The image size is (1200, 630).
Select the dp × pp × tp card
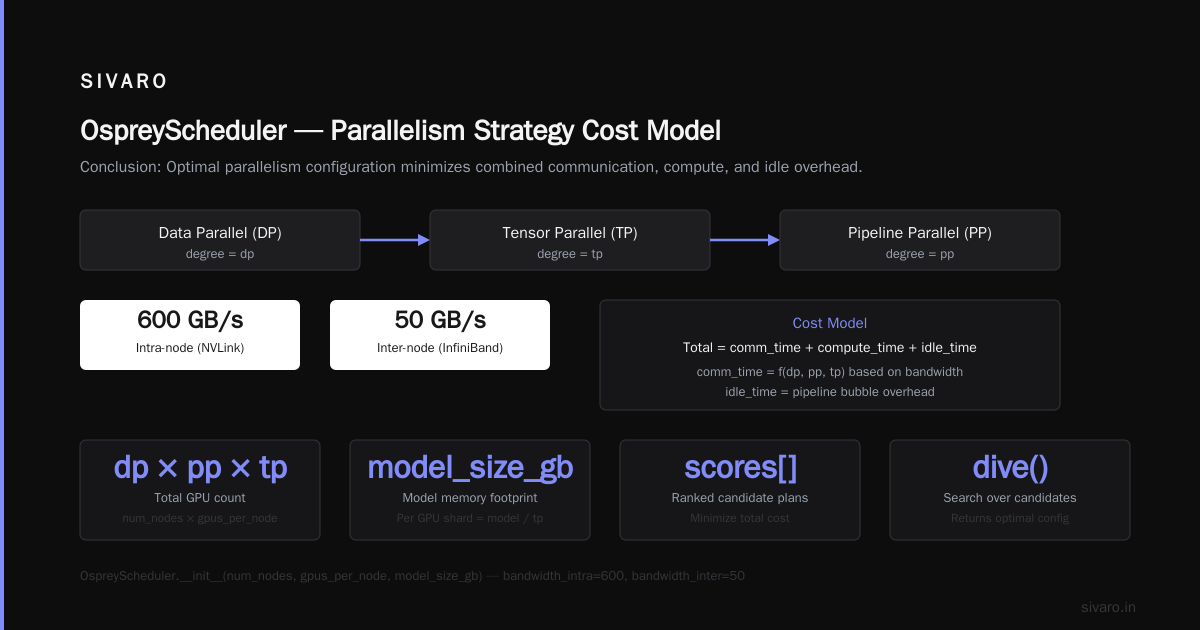tap(200, 490)
